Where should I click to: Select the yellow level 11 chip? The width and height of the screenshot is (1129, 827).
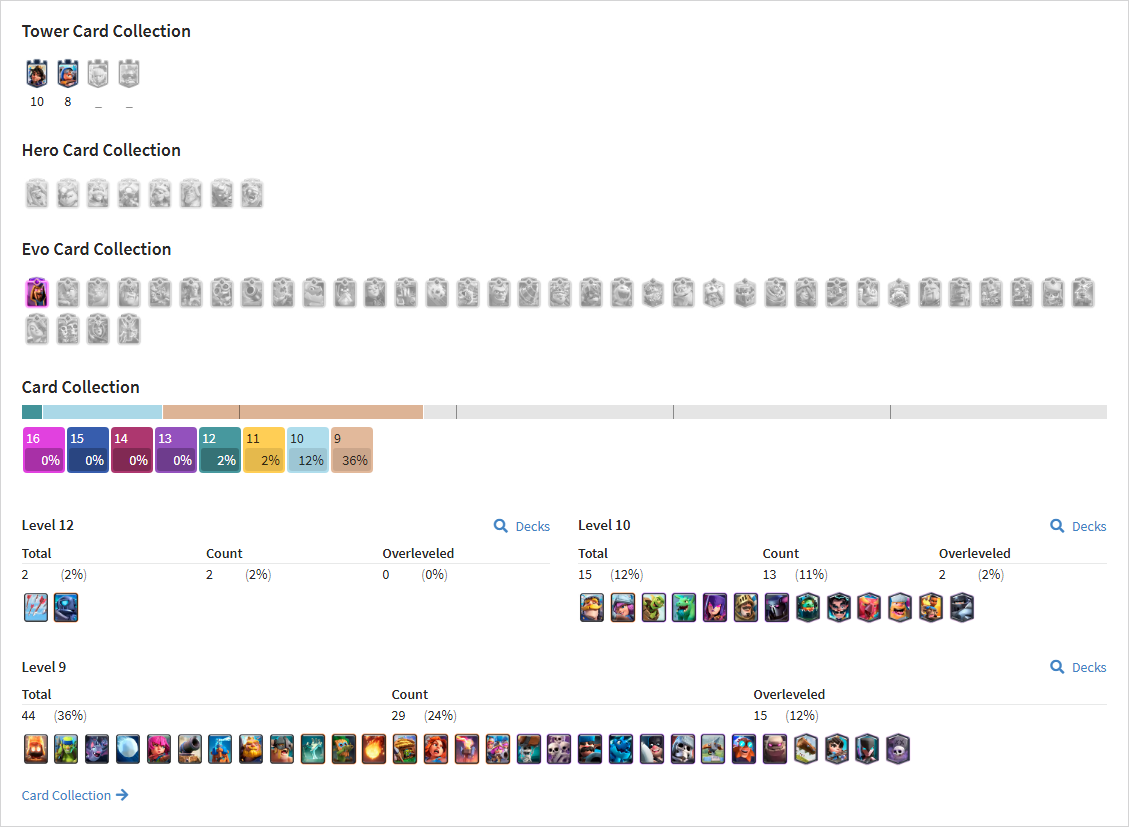(x=264, y=450)
